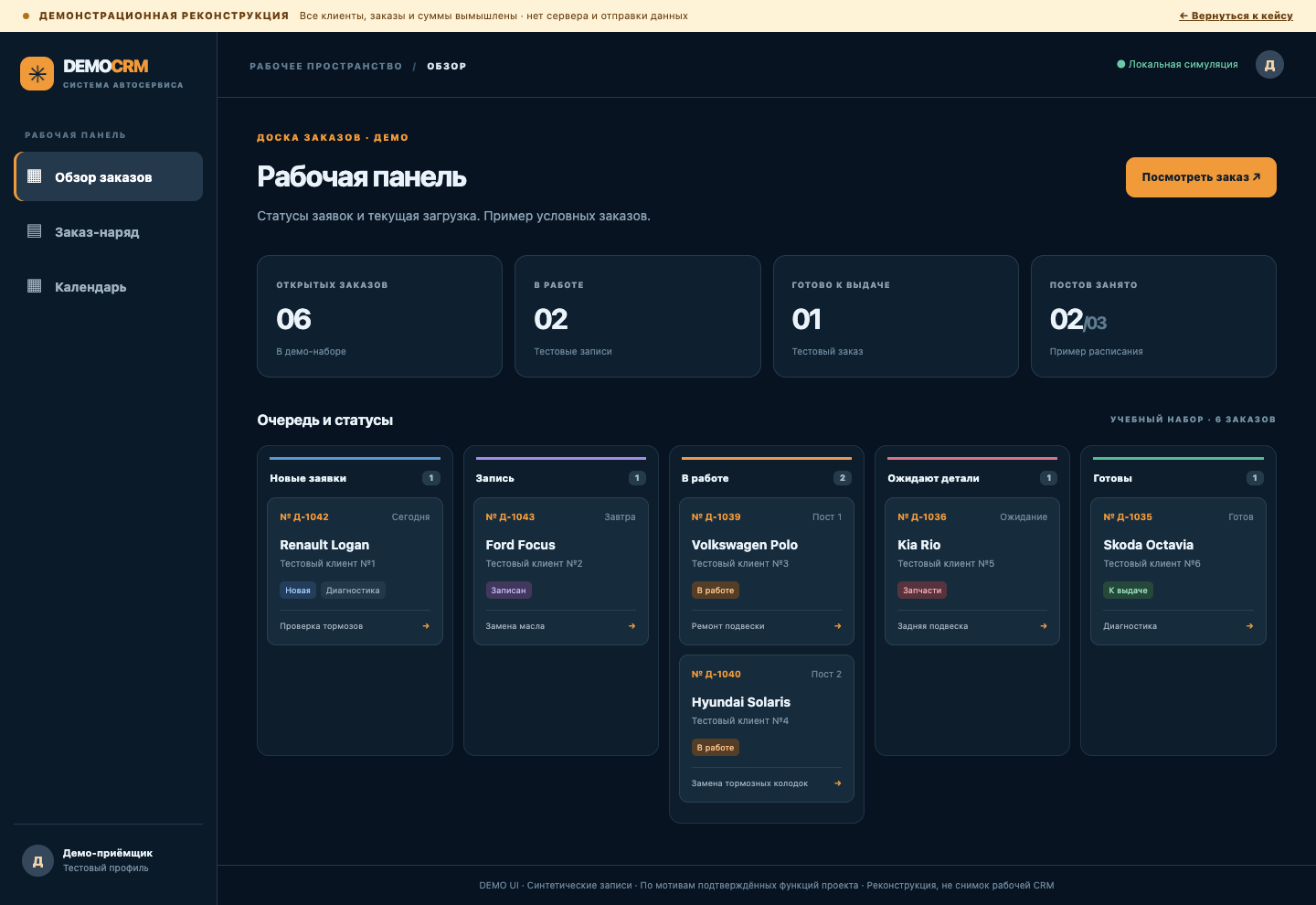
Task: Open Демо-приёмщик profile at sidebar bottom
Action: click(109, 860)
